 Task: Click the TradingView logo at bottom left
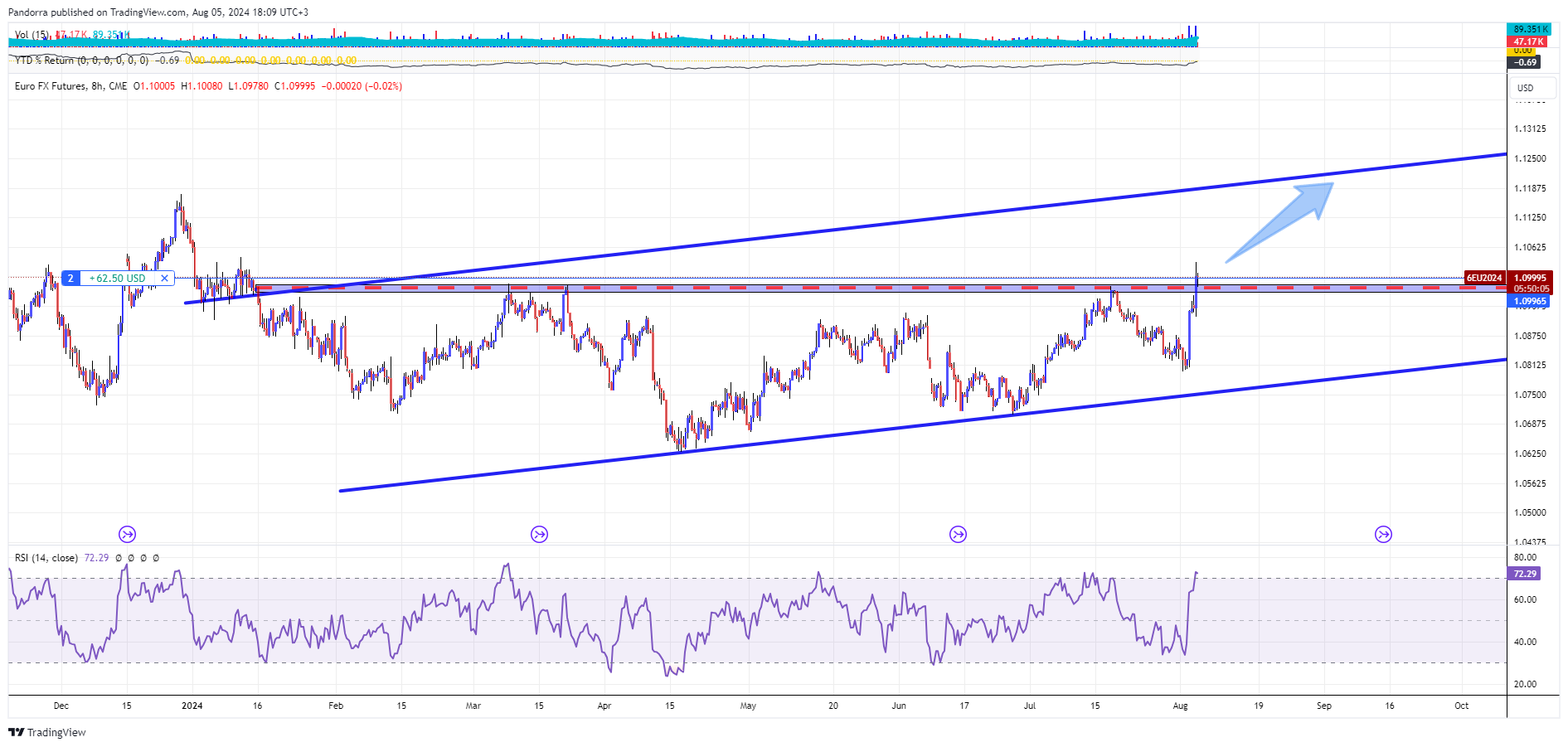coord(47,732)
